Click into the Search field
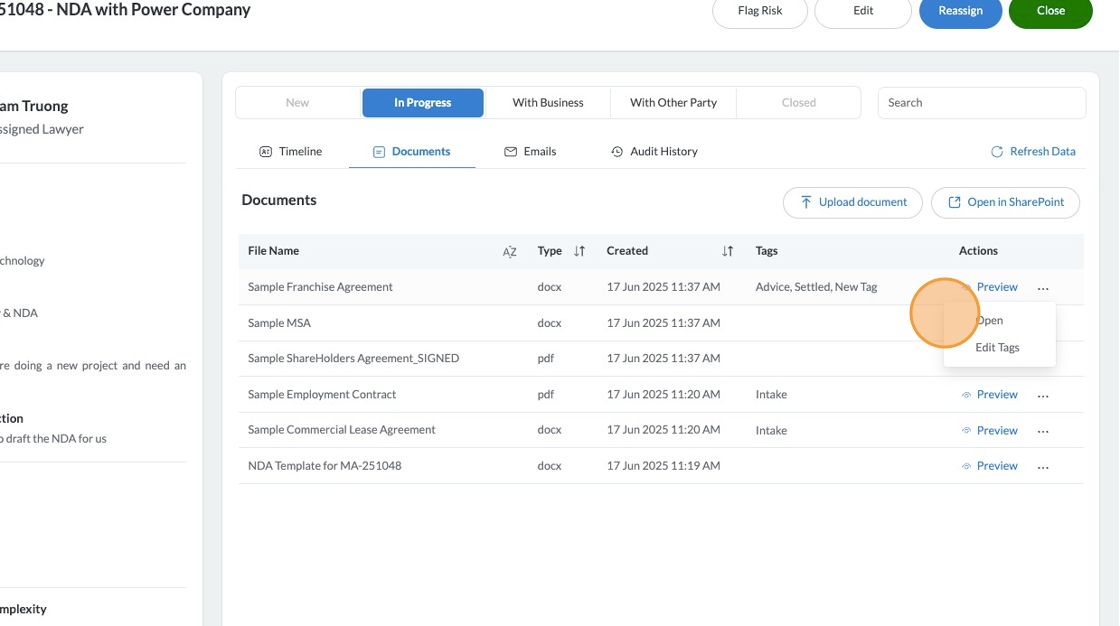 point(981,103)
